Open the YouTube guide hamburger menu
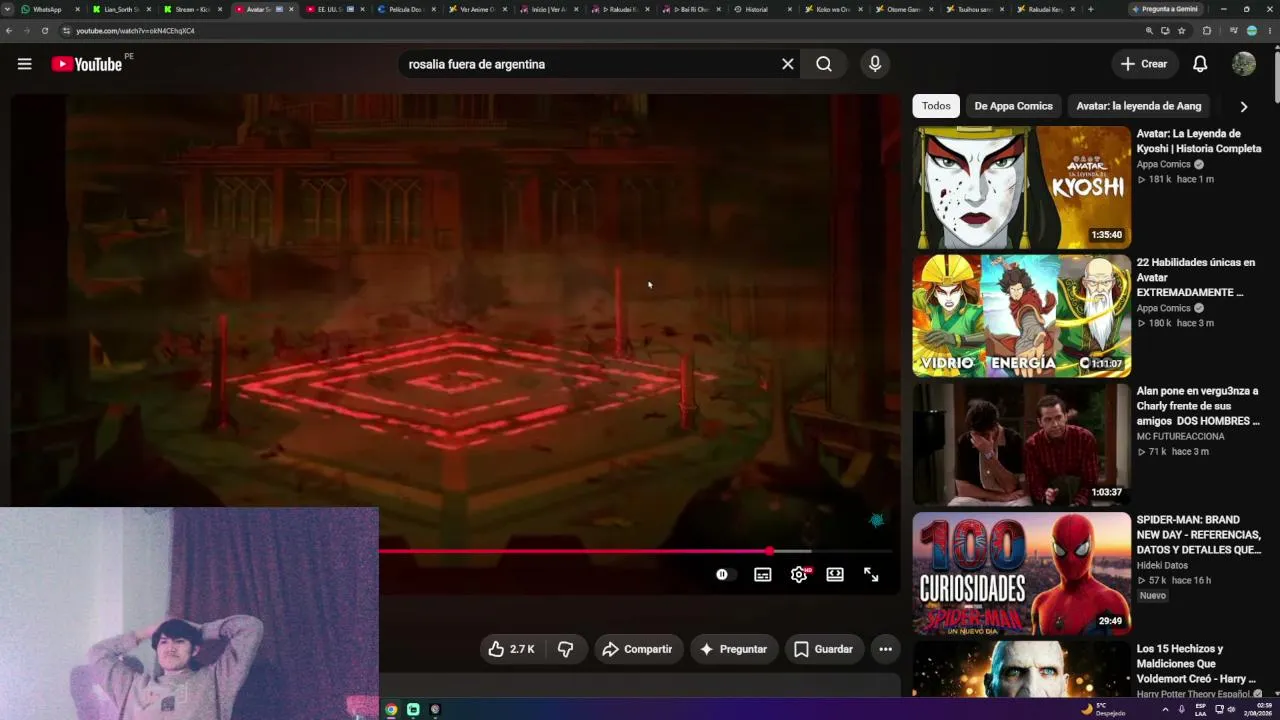This screenshot has width=1280, height=720. (x=24, y=64)
